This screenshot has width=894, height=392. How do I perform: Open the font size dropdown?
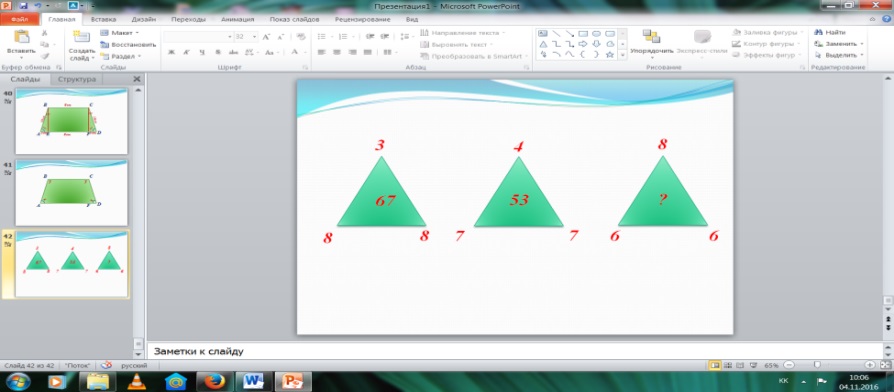(254, 36)
